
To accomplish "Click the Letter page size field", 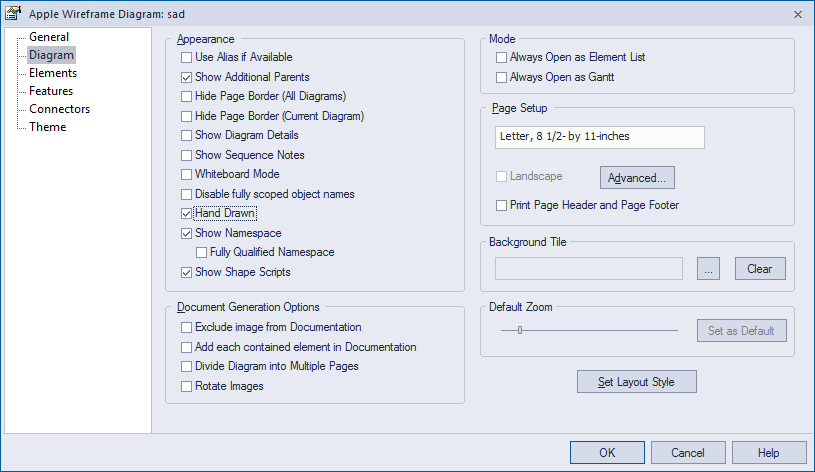I will coord(600,137).
